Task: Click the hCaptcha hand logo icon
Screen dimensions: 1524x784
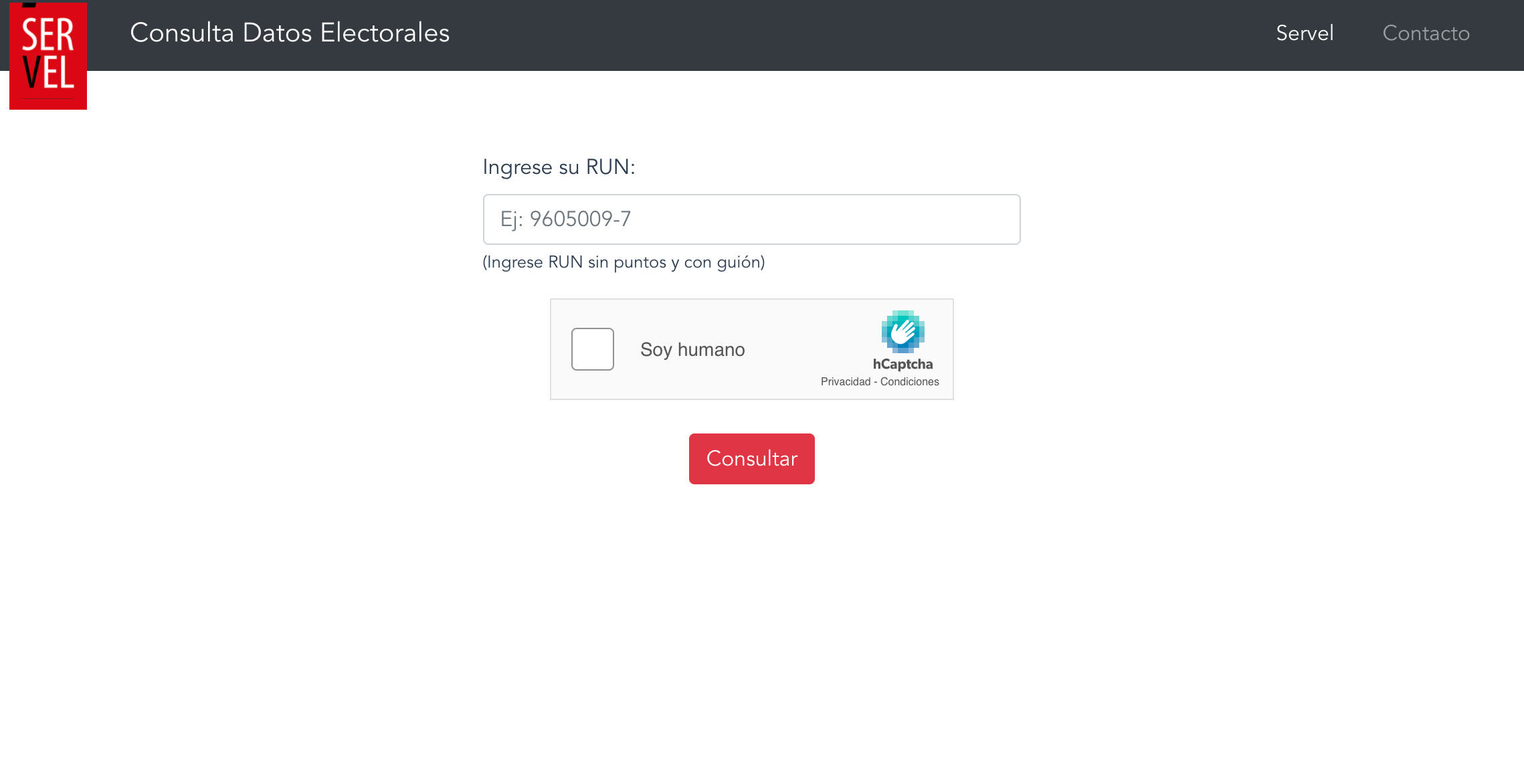Action: pyautogui.click(x=902, y=332)
